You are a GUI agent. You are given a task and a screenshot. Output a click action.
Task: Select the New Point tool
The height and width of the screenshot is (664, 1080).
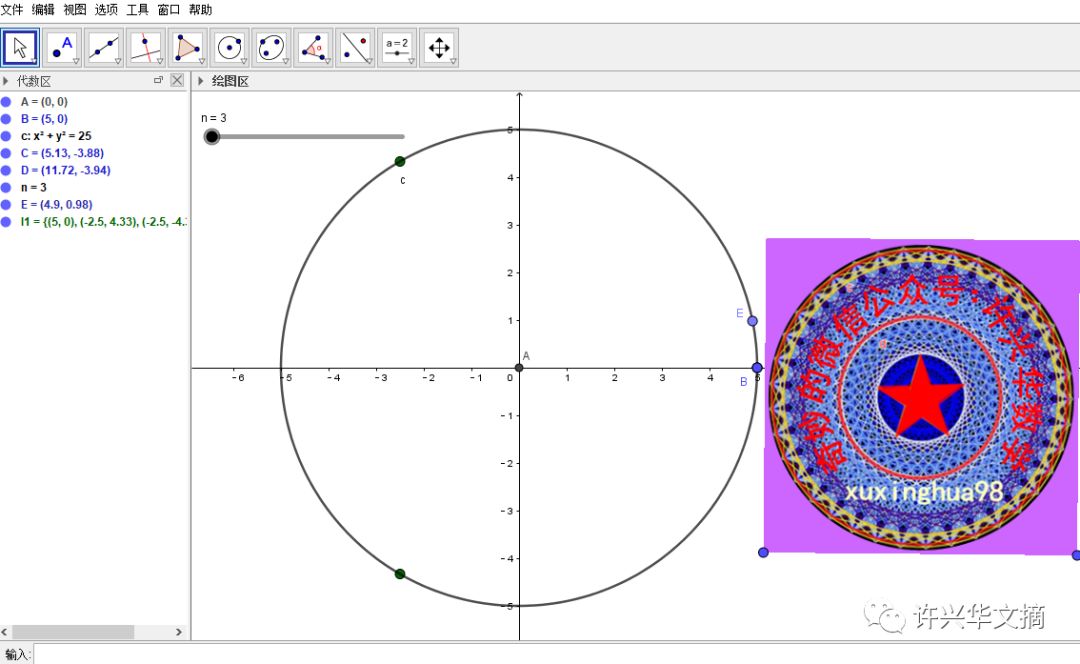pos(62,48)
